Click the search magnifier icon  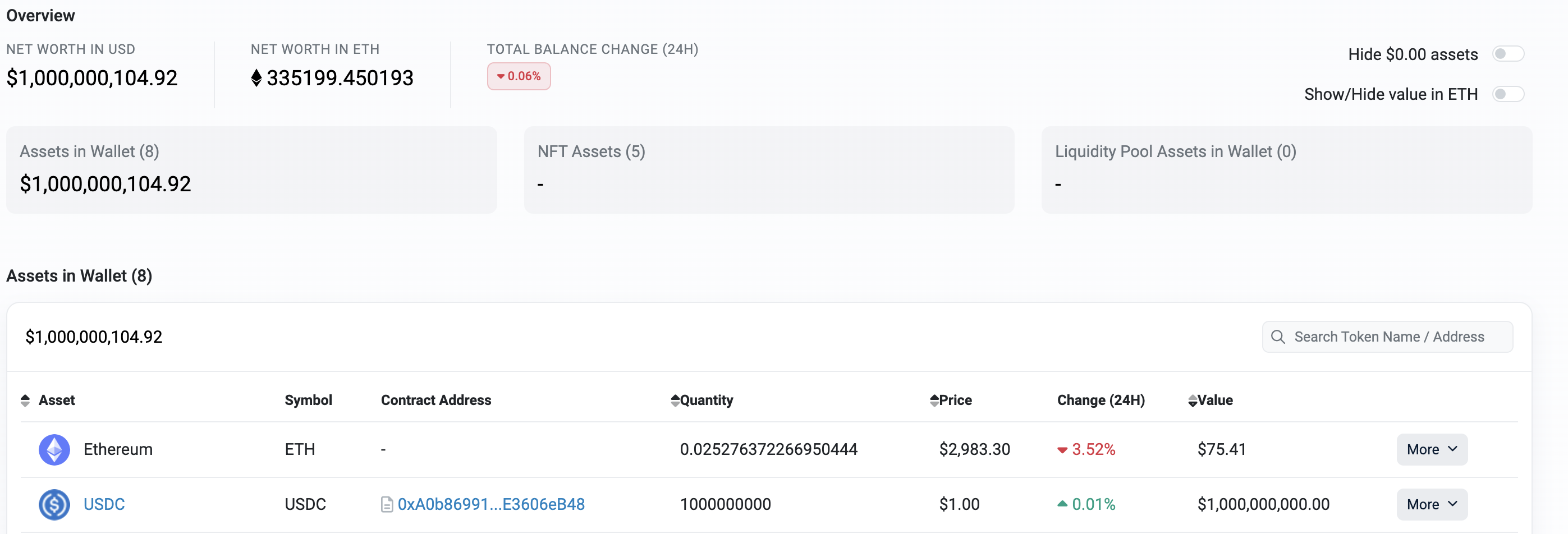pos(1278,337)
